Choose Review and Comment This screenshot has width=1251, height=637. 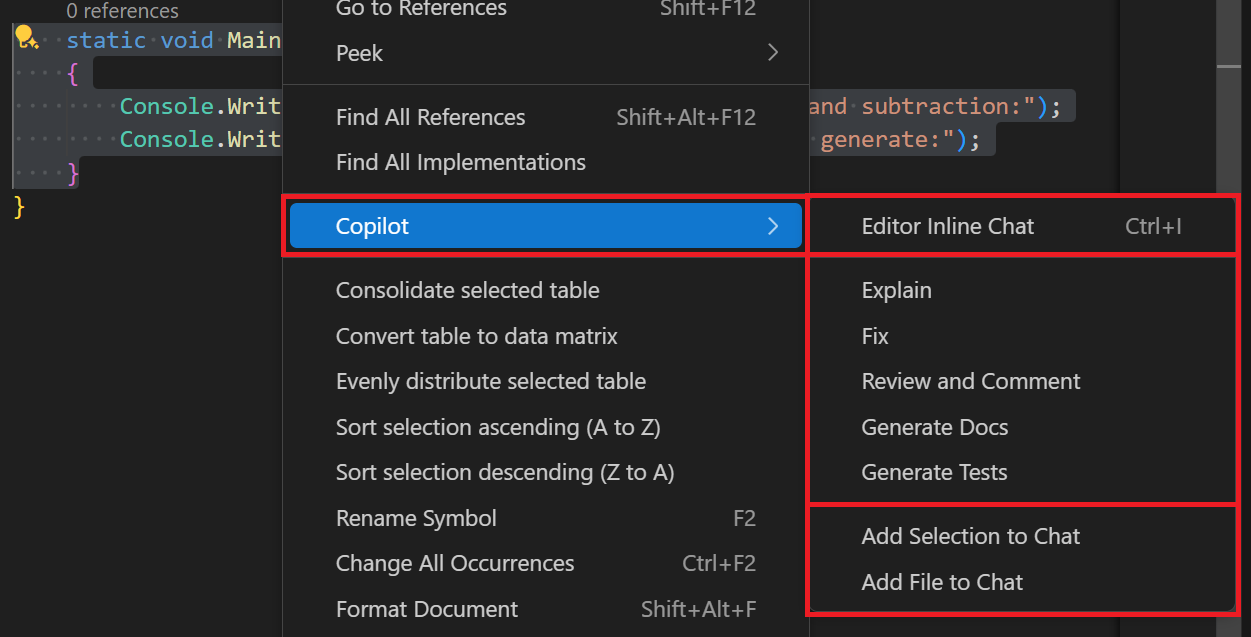pos(1022,381)
